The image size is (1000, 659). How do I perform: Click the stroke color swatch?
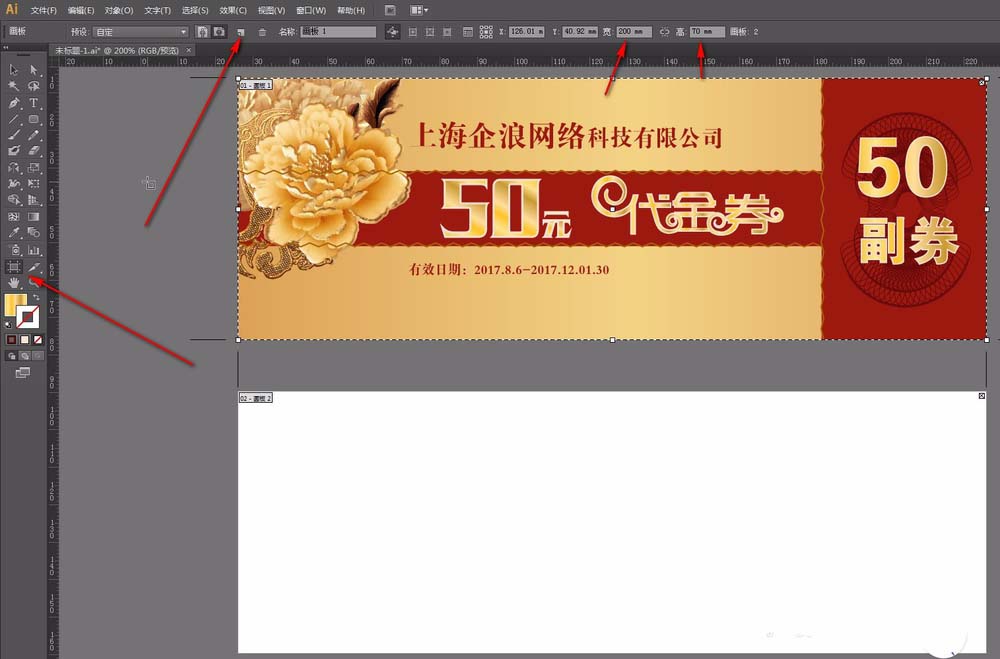point(27,317)
